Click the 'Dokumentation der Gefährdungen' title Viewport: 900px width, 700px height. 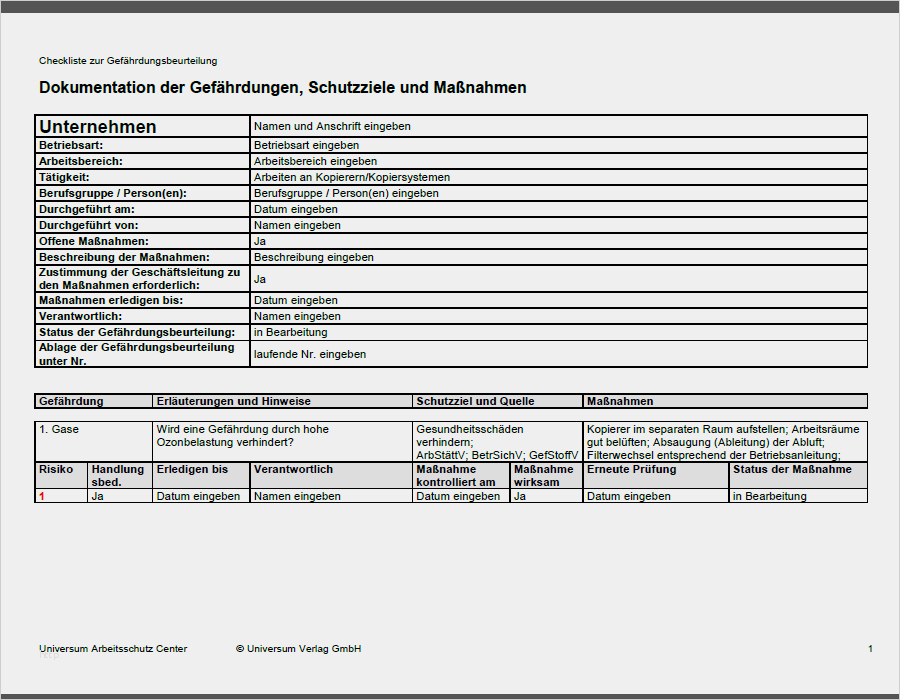click(283, 88)
